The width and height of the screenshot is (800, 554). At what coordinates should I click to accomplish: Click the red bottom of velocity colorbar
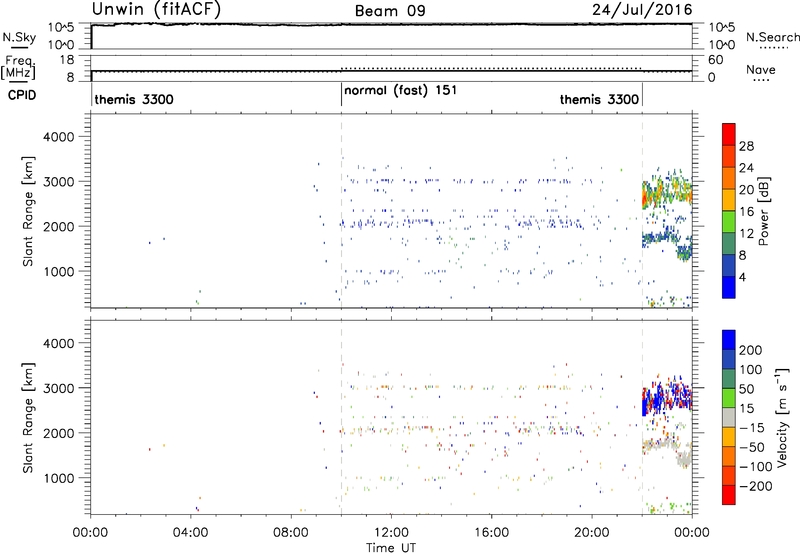tap(729, 495)
